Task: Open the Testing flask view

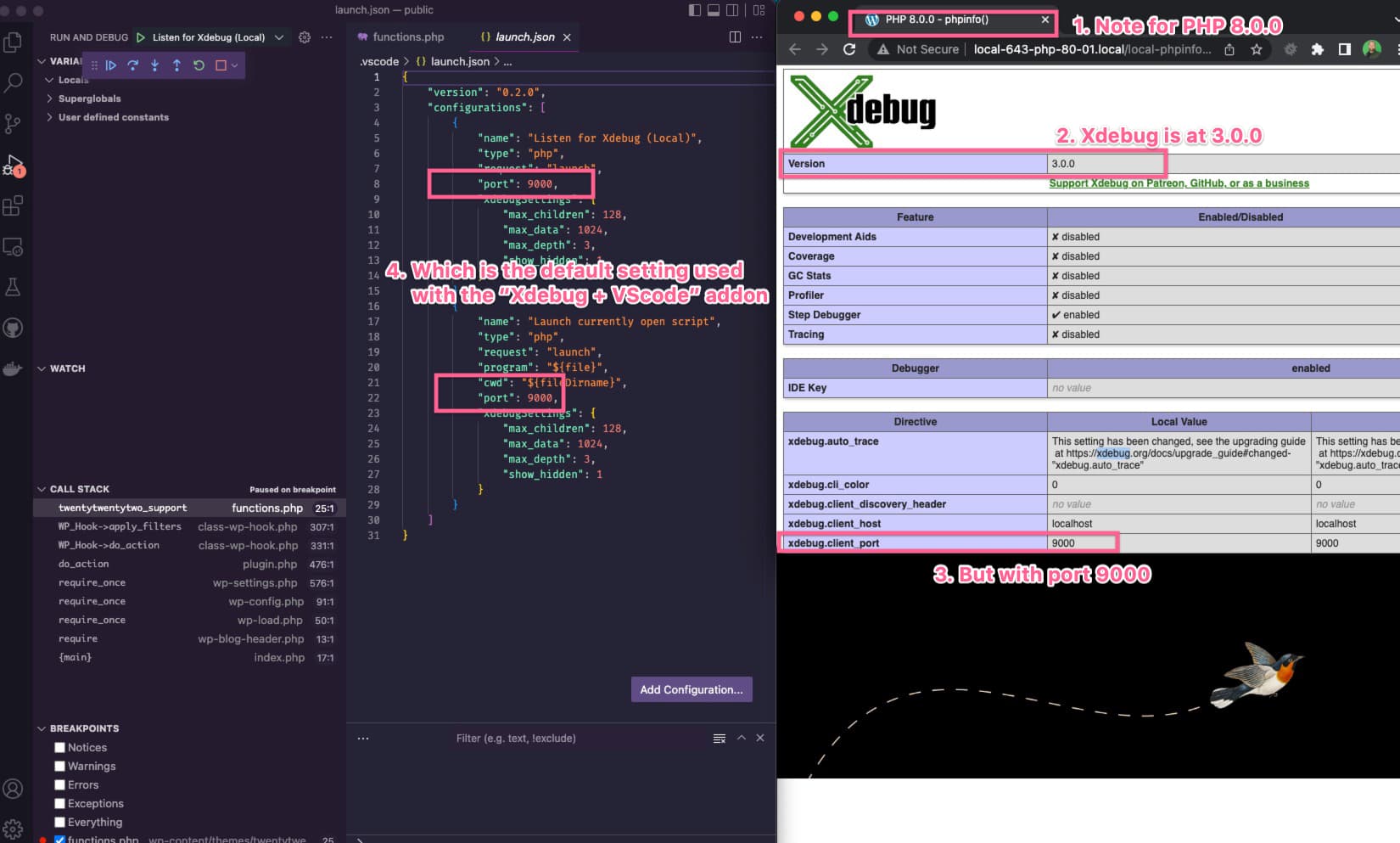Action: [13, 287]
